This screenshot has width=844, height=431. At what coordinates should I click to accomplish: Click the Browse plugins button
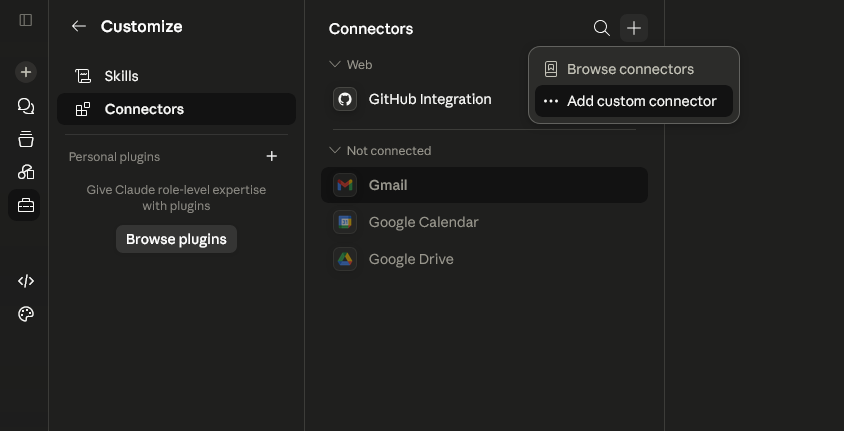click(x=177, y=239)
